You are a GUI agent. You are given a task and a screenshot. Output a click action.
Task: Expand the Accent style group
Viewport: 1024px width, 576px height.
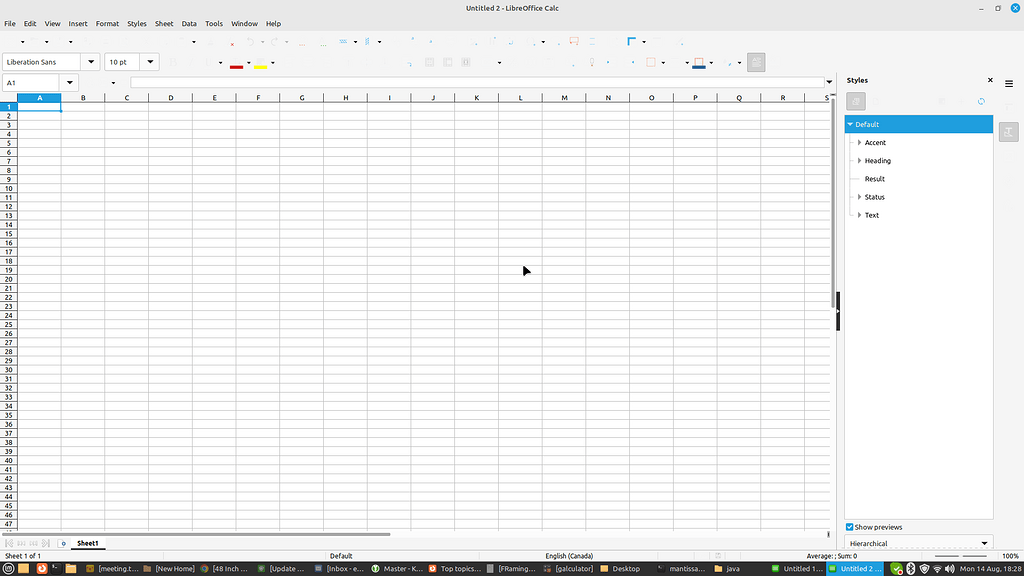coord(859,143)
